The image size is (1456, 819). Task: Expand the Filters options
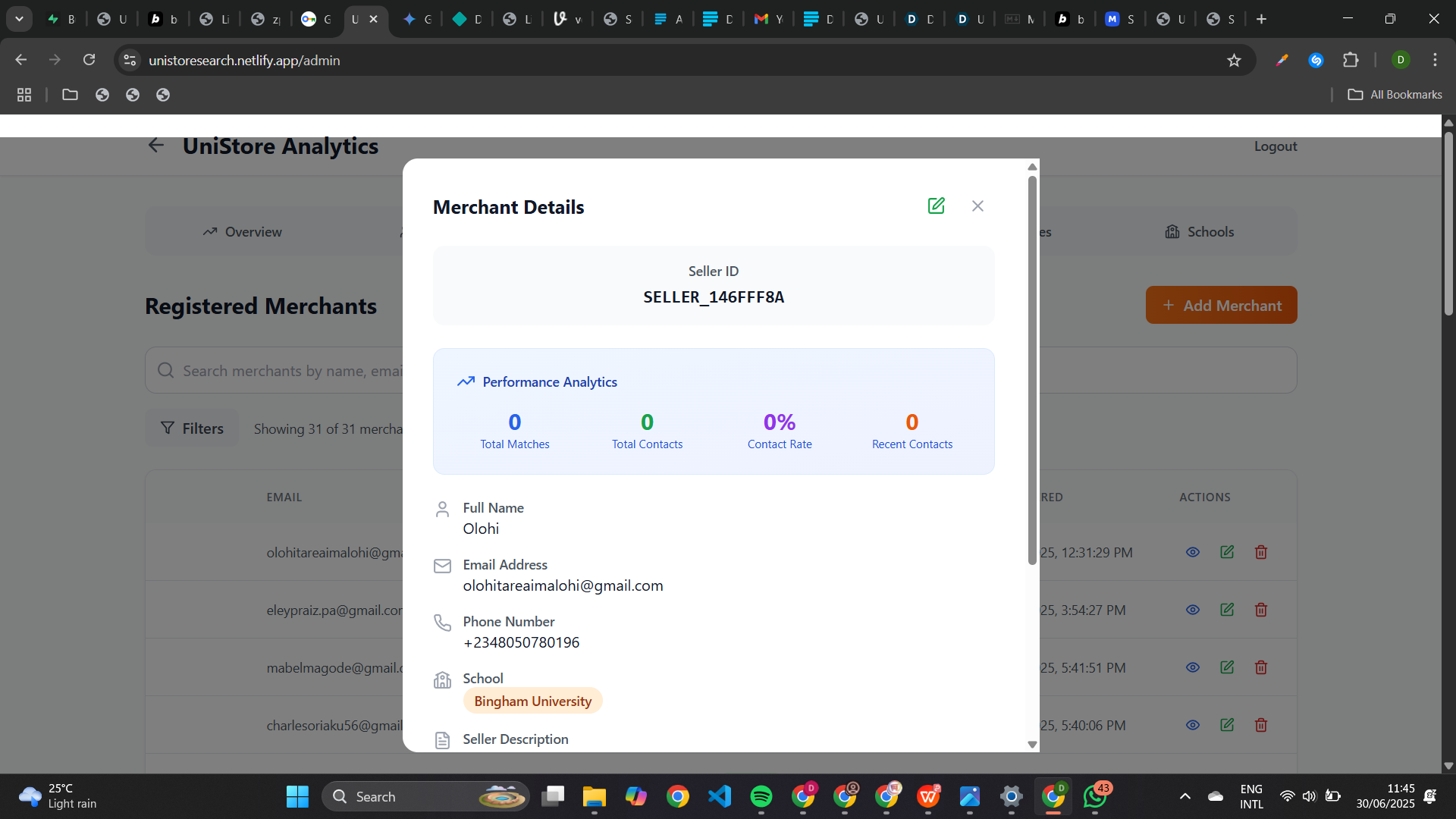click(x=192, y=428)
